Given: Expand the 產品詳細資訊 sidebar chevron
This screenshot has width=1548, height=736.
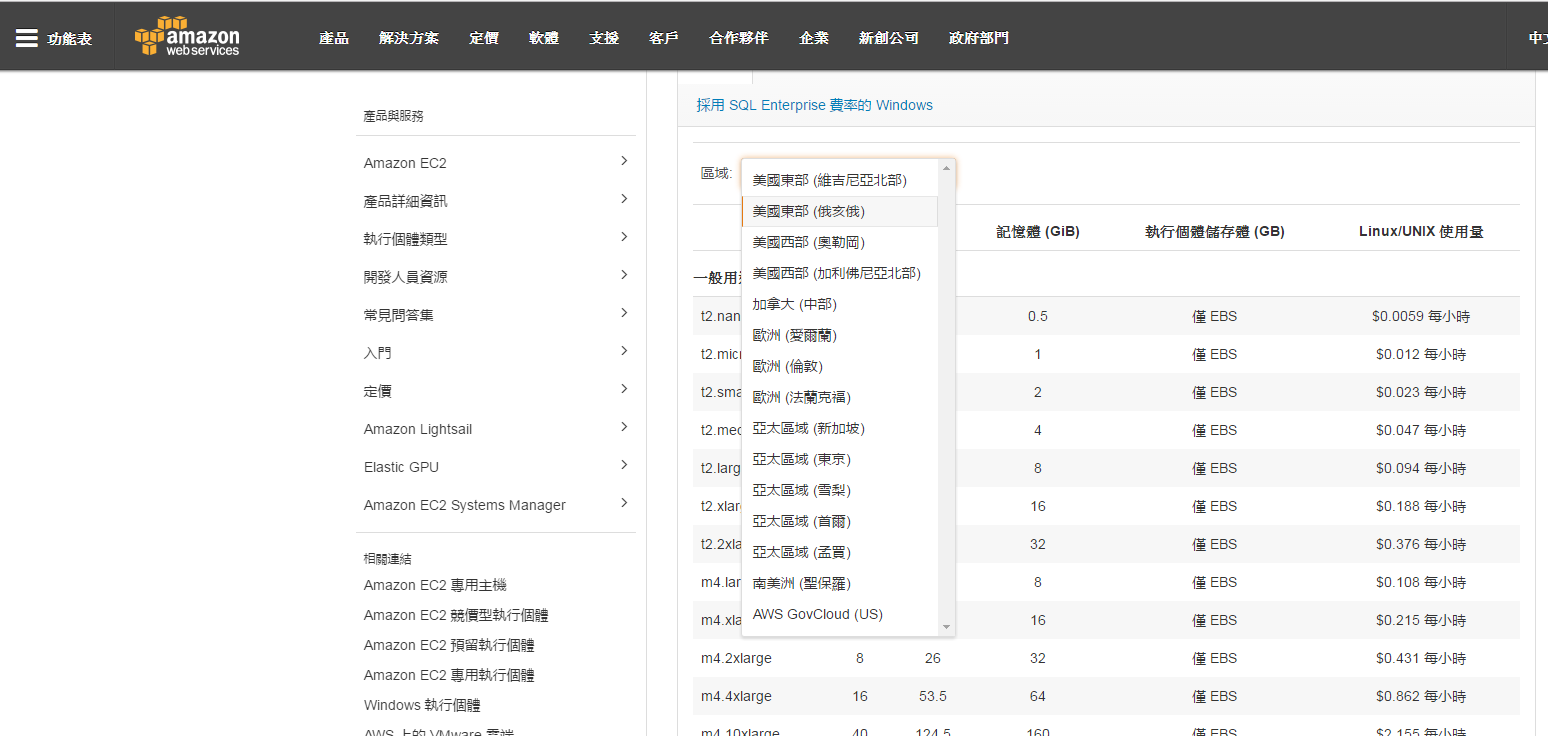Looking at the screenshot, I should click(624, 199).
